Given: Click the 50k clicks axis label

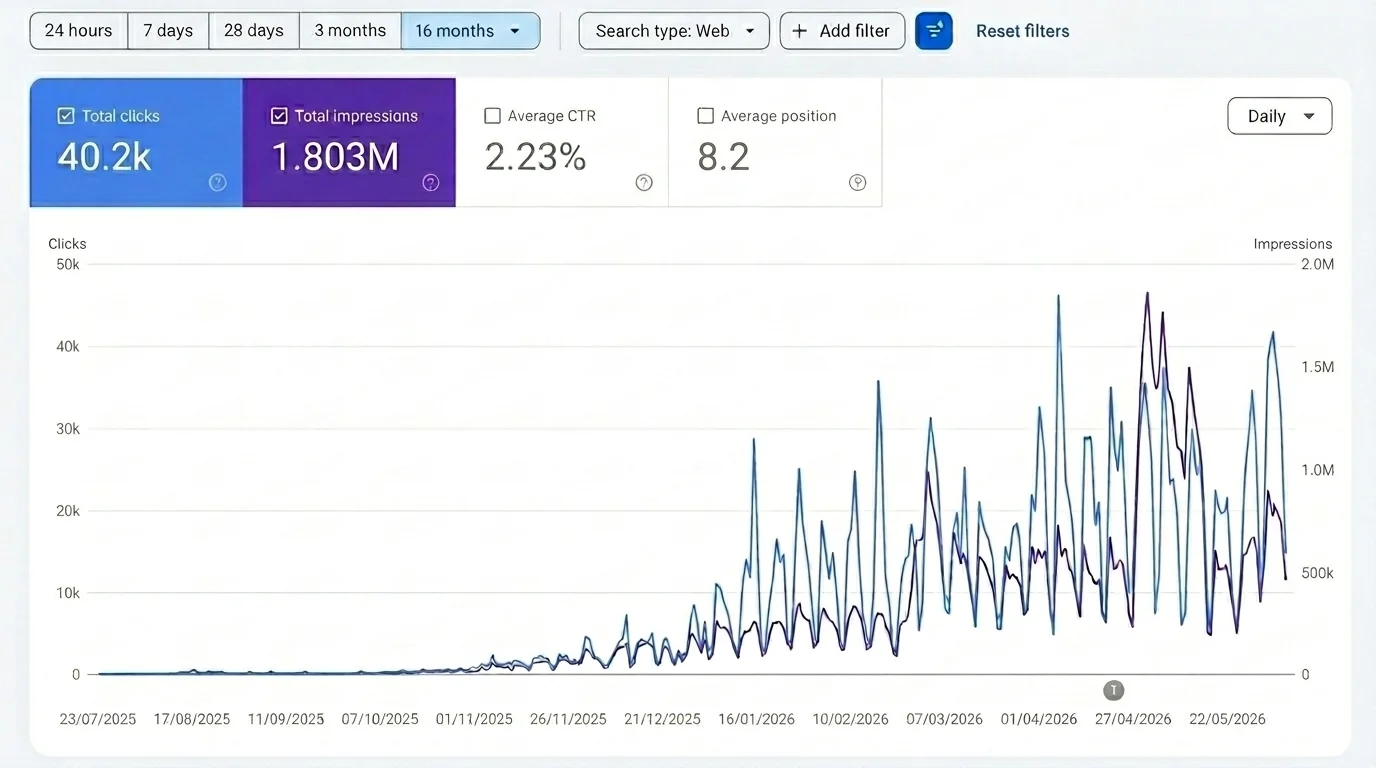Looking at the screenshot, I should coord(68,265).
